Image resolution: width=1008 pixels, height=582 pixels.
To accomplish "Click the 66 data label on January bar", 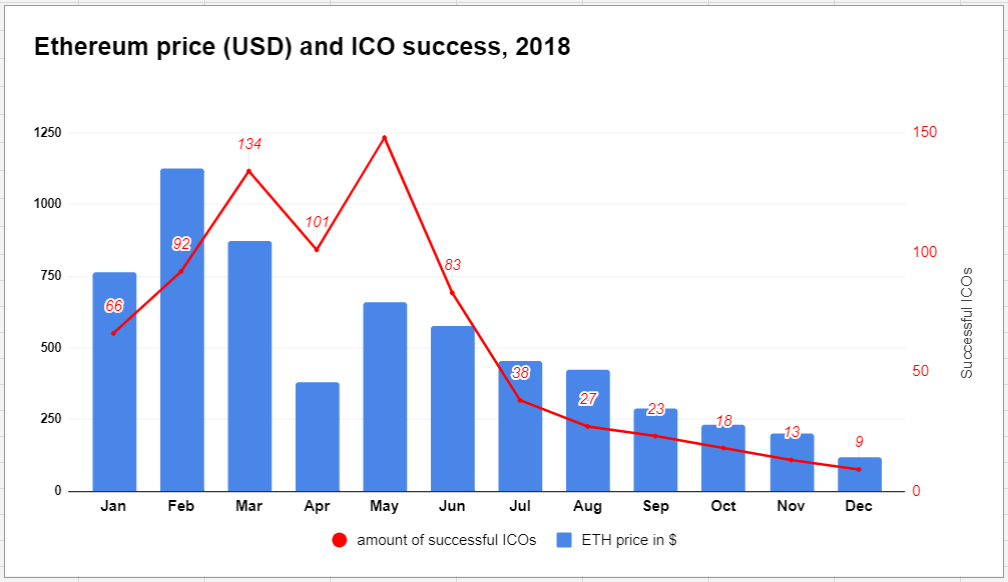I will tap(114, 306).
